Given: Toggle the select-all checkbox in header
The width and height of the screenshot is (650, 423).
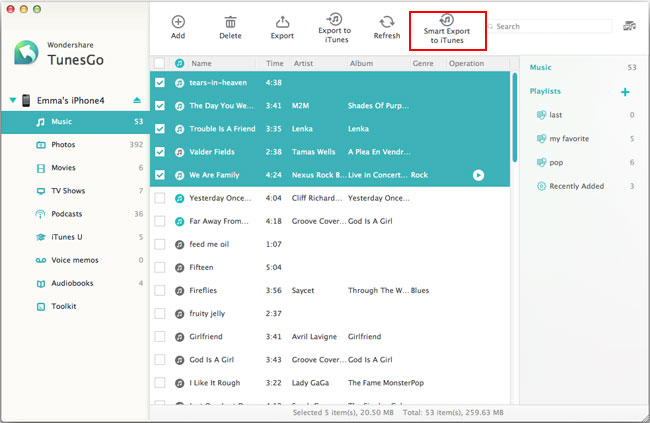Looking at the screenshot, I should click(x=159, y=63).
